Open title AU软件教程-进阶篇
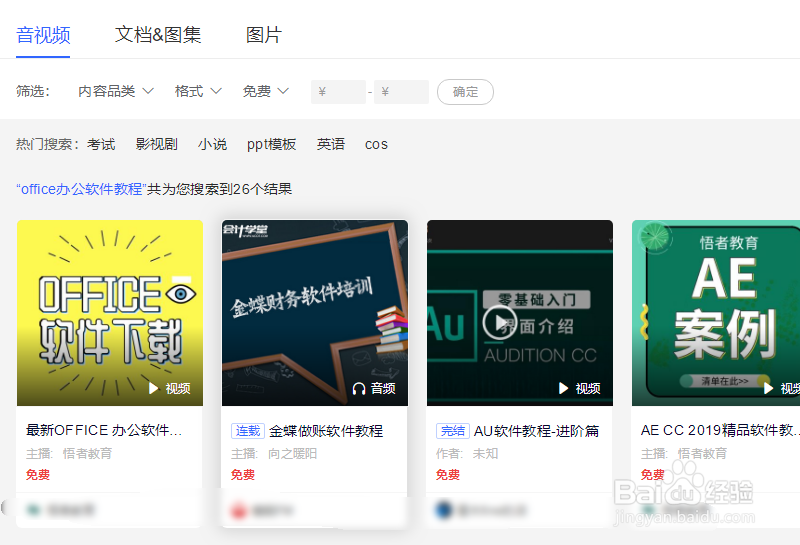 (536, 431)
